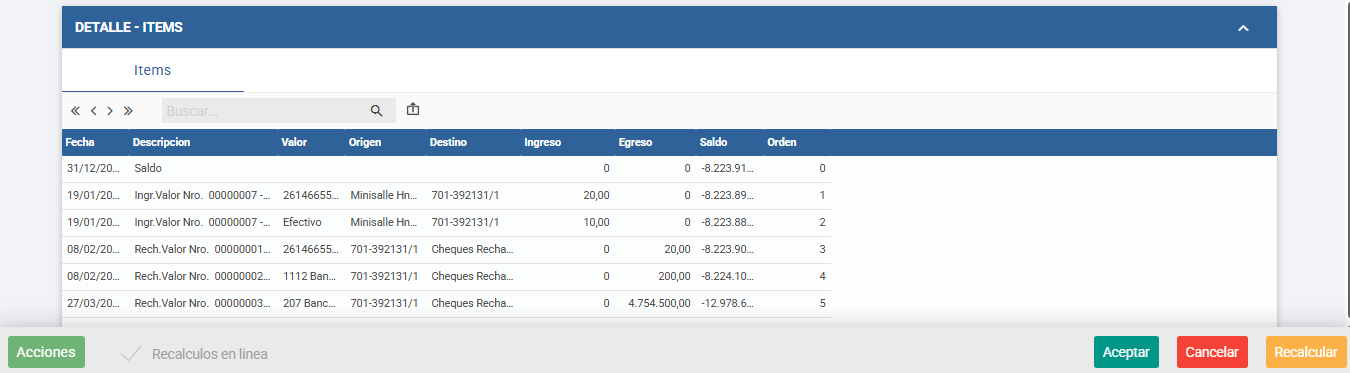1350x373 pixels.
Task: Collapse the Detalle - Items panel
Action: tap(1243, 28)
